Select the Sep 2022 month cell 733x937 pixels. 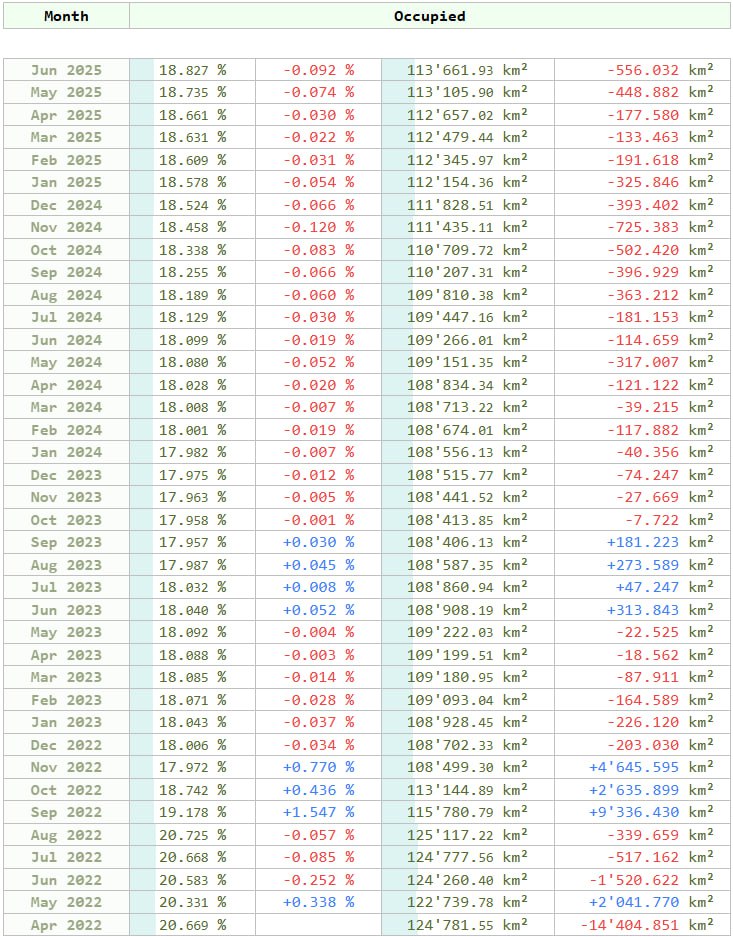click(x=66, y=812)
